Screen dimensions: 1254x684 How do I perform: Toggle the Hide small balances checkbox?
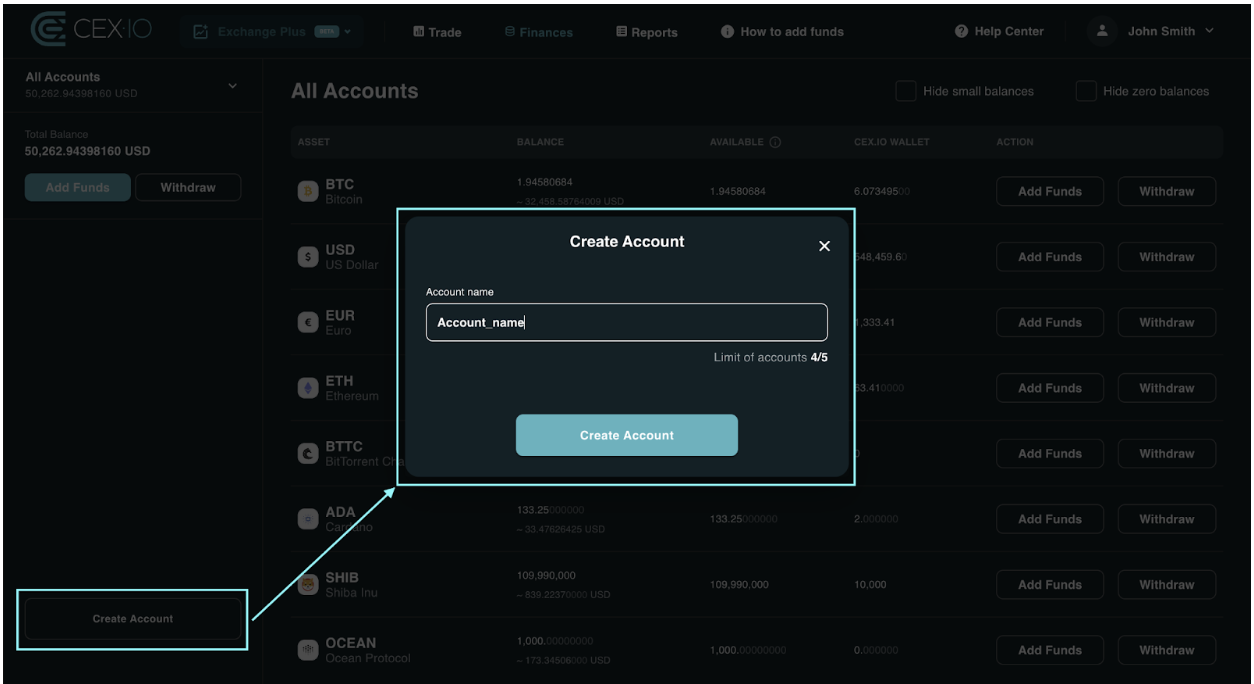click(x=905, y=91)
